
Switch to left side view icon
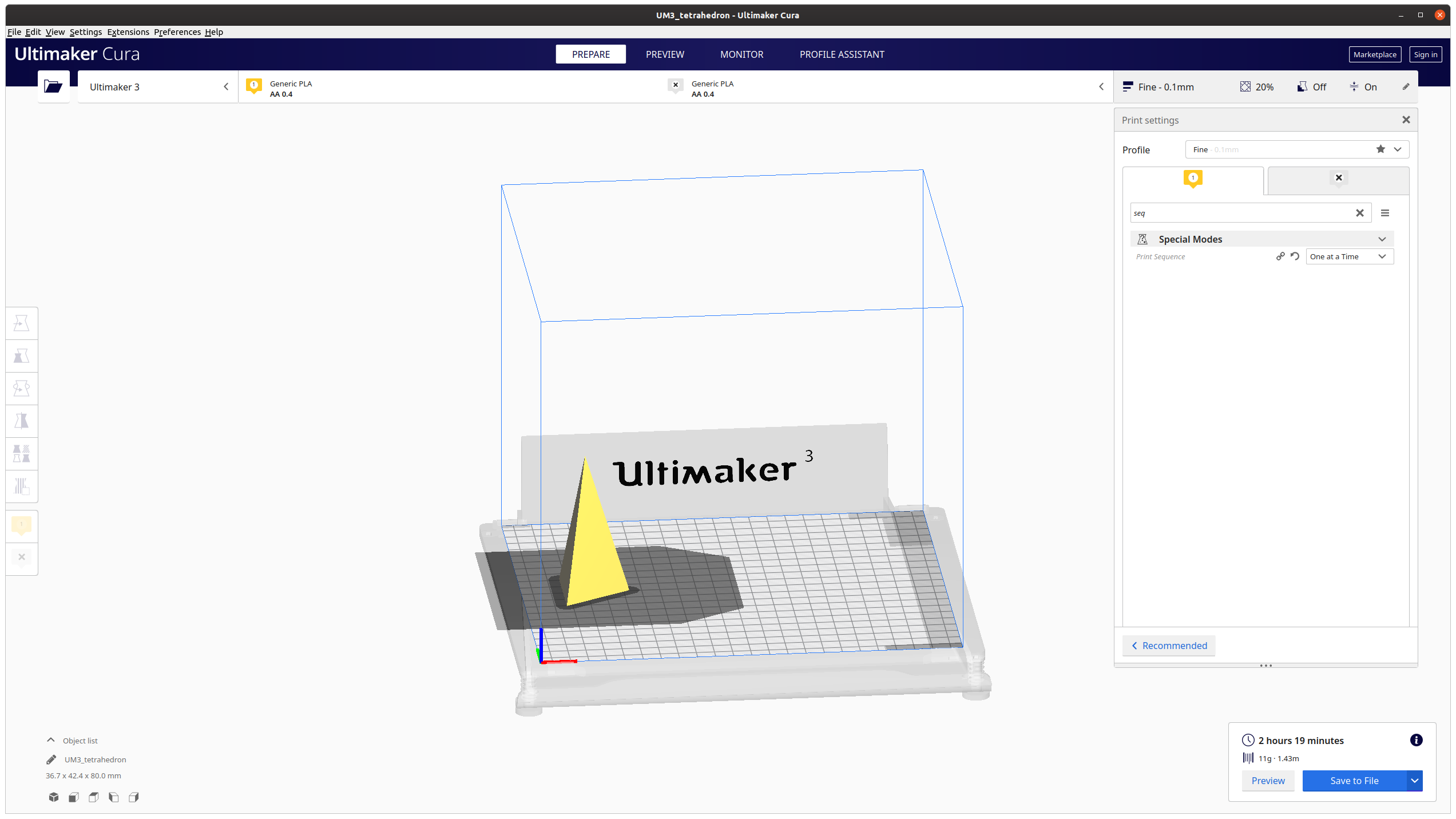coord(114,797)
